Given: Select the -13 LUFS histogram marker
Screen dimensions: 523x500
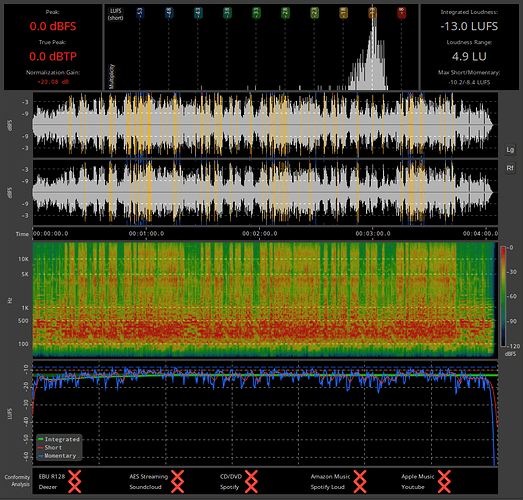Looking at the screenshot, I should [372, 13].
